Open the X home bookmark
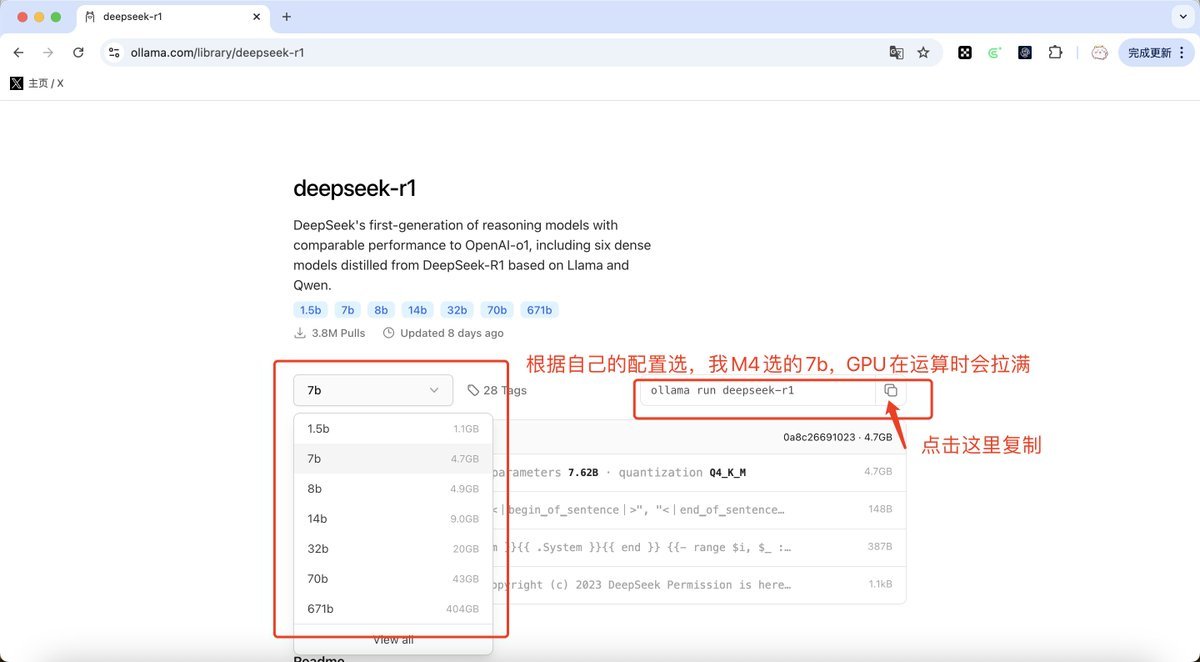1200x662 pixels. pos(37,83)
